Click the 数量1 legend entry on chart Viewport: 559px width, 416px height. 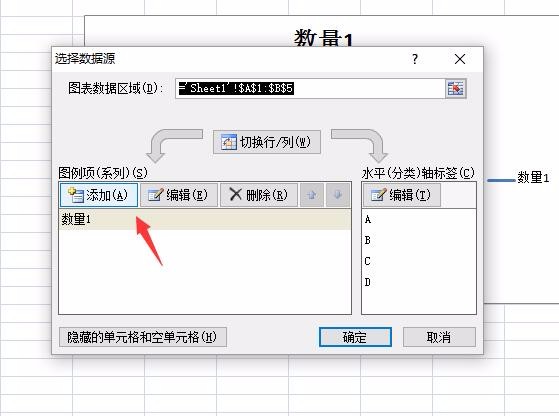(x=518, y=178)
